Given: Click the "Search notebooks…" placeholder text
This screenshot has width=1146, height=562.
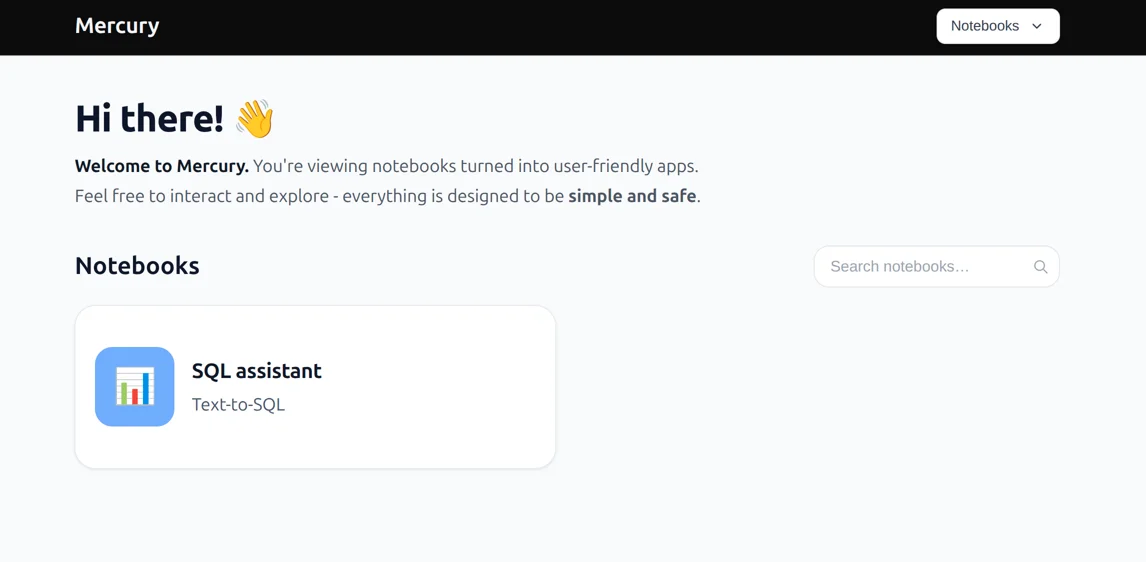Looking at the screenshot, I should tap(899, 267).
